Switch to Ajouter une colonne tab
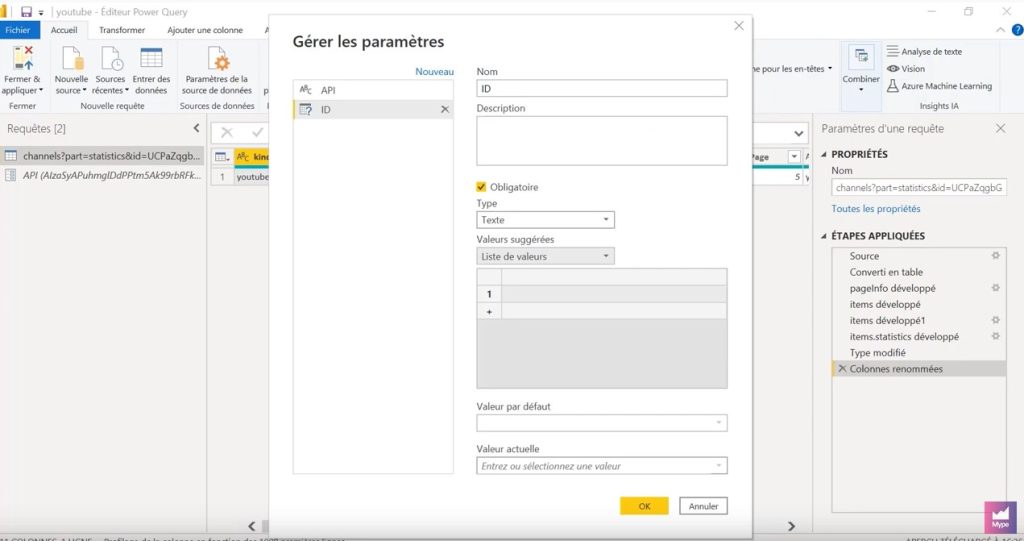1024x541 pixels. pos(204,30)
